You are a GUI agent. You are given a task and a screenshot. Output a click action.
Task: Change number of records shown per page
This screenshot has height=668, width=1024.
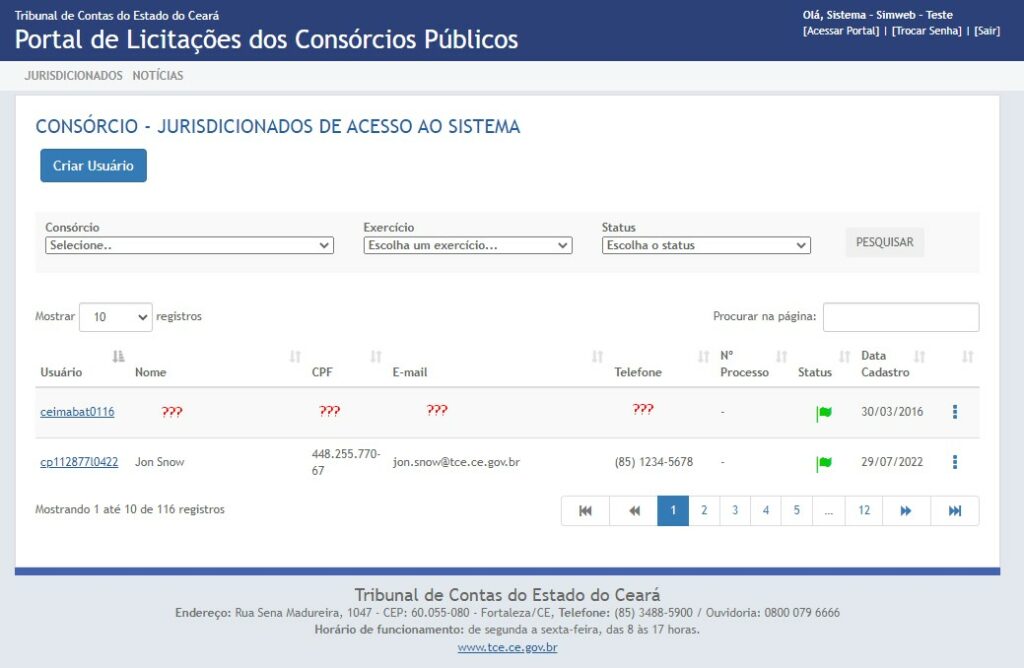[x=115, y=317]
